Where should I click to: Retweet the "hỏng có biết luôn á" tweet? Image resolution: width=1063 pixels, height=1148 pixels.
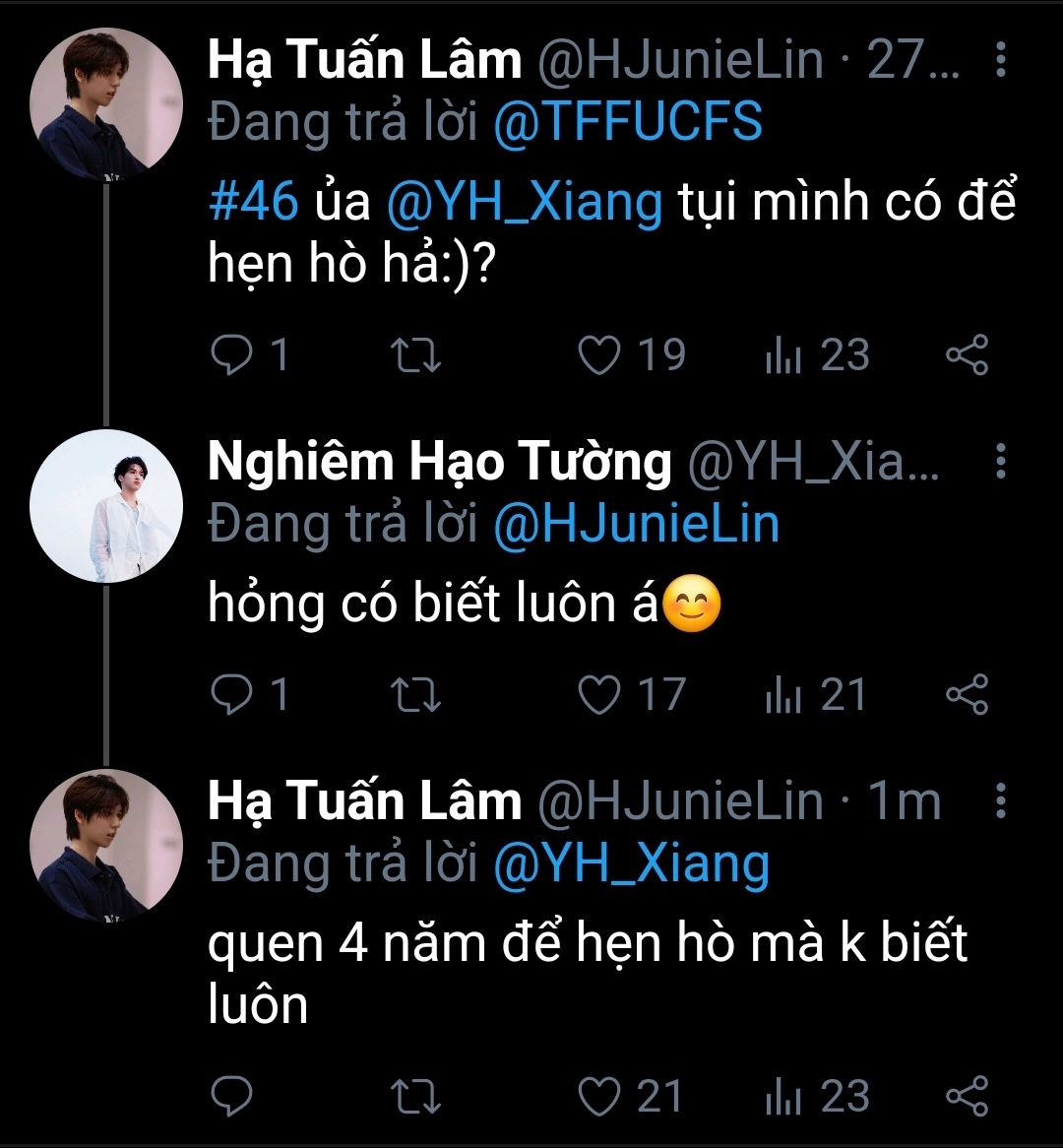(x=416, y=695)
